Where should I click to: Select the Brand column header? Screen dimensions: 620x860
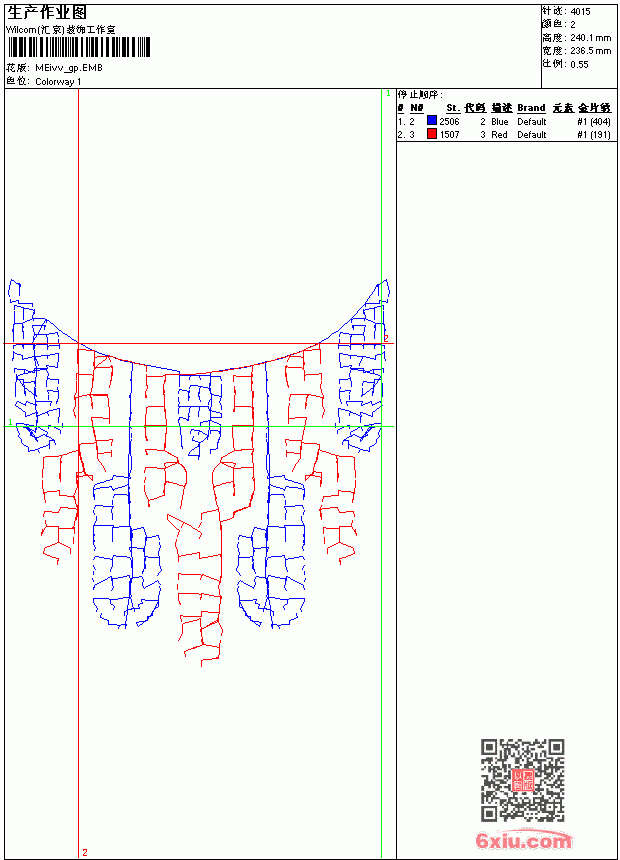[x=531, y=108]
